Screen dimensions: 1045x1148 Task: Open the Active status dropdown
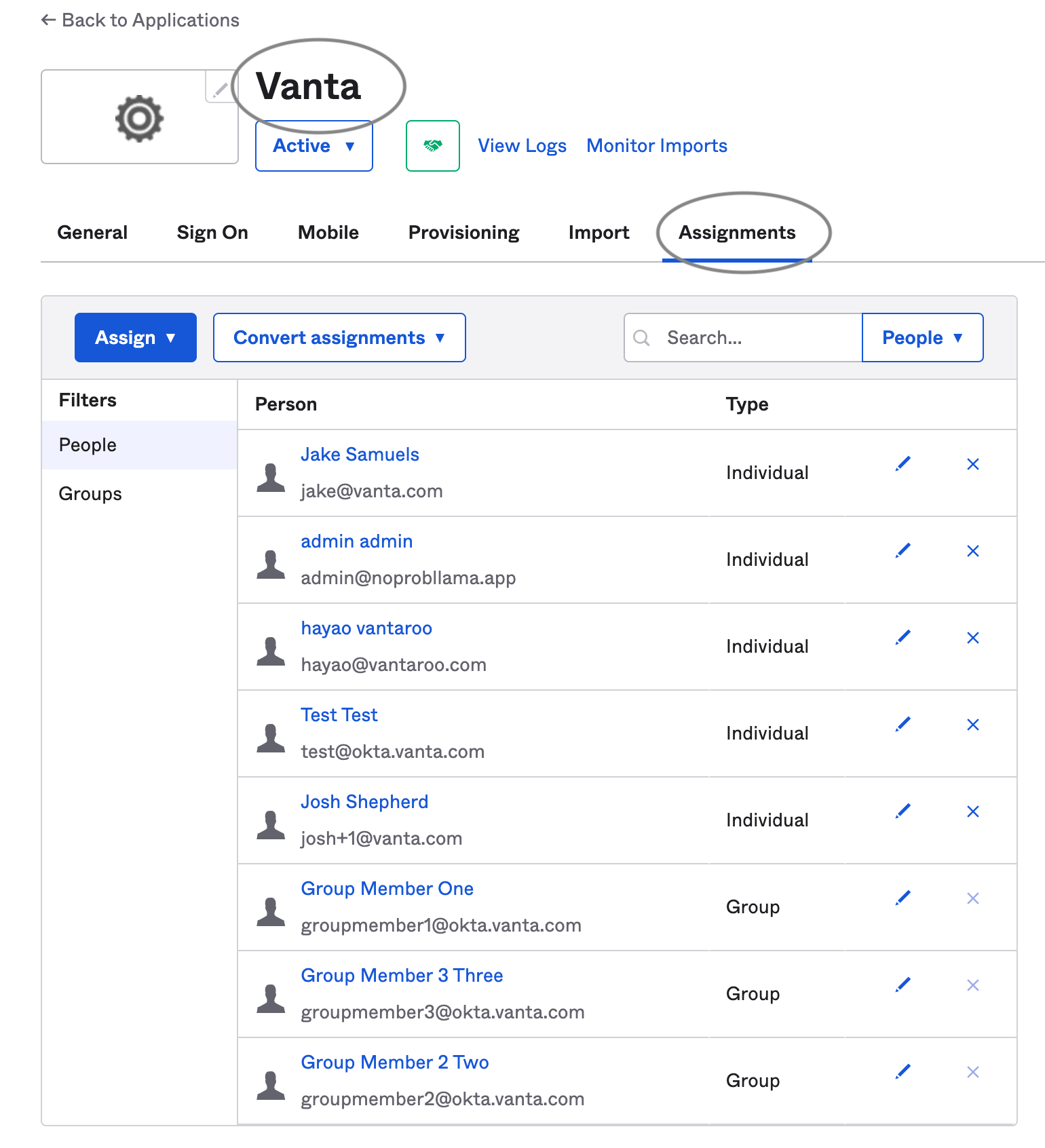(x=314, y=146)
